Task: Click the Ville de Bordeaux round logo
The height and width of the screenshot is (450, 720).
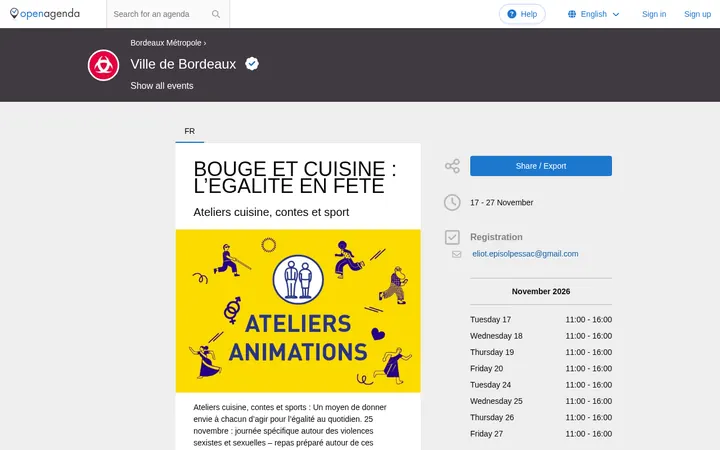Action: tap(103, 65)
